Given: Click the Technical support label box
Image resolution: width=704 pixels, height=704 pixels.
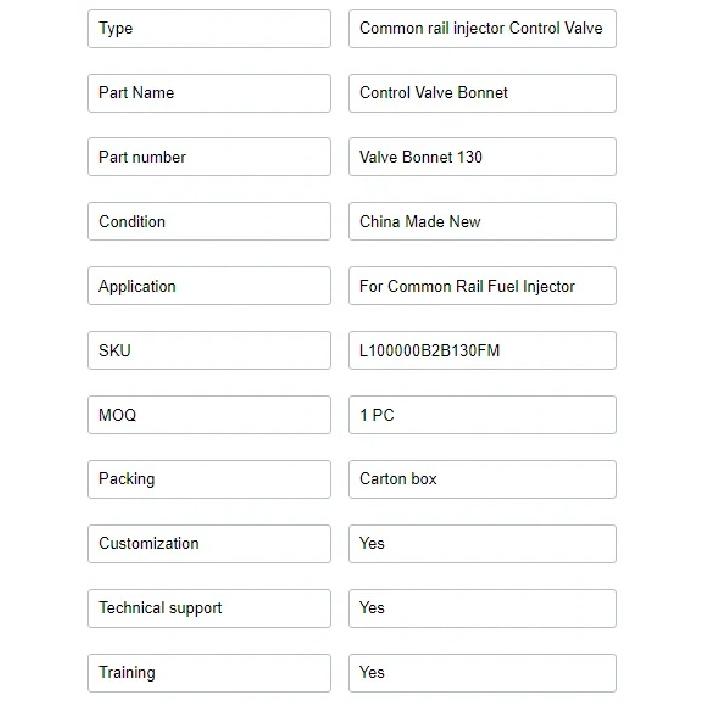Looking at the screenshot, I should click(x=209, y=608).
